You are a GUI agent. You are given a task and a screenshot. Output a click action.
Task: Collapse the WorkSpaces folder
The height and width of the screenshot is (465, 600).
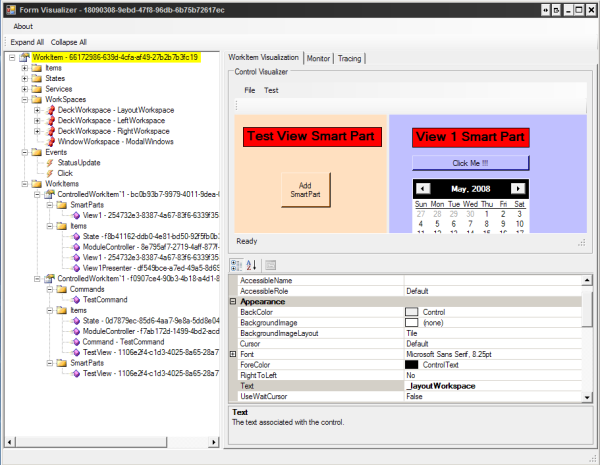click(x=25, y=100)
